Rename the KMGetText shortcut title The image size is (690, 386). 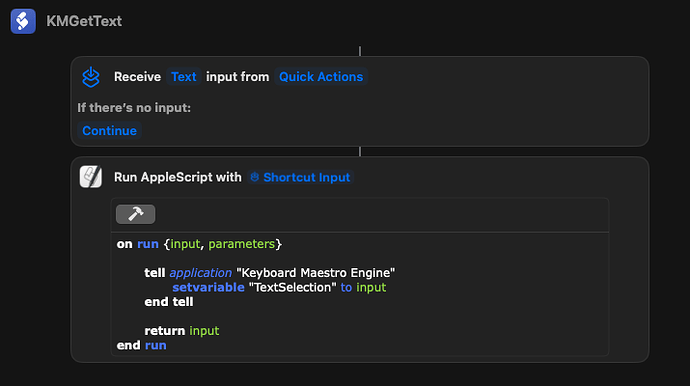coord(84,21)
